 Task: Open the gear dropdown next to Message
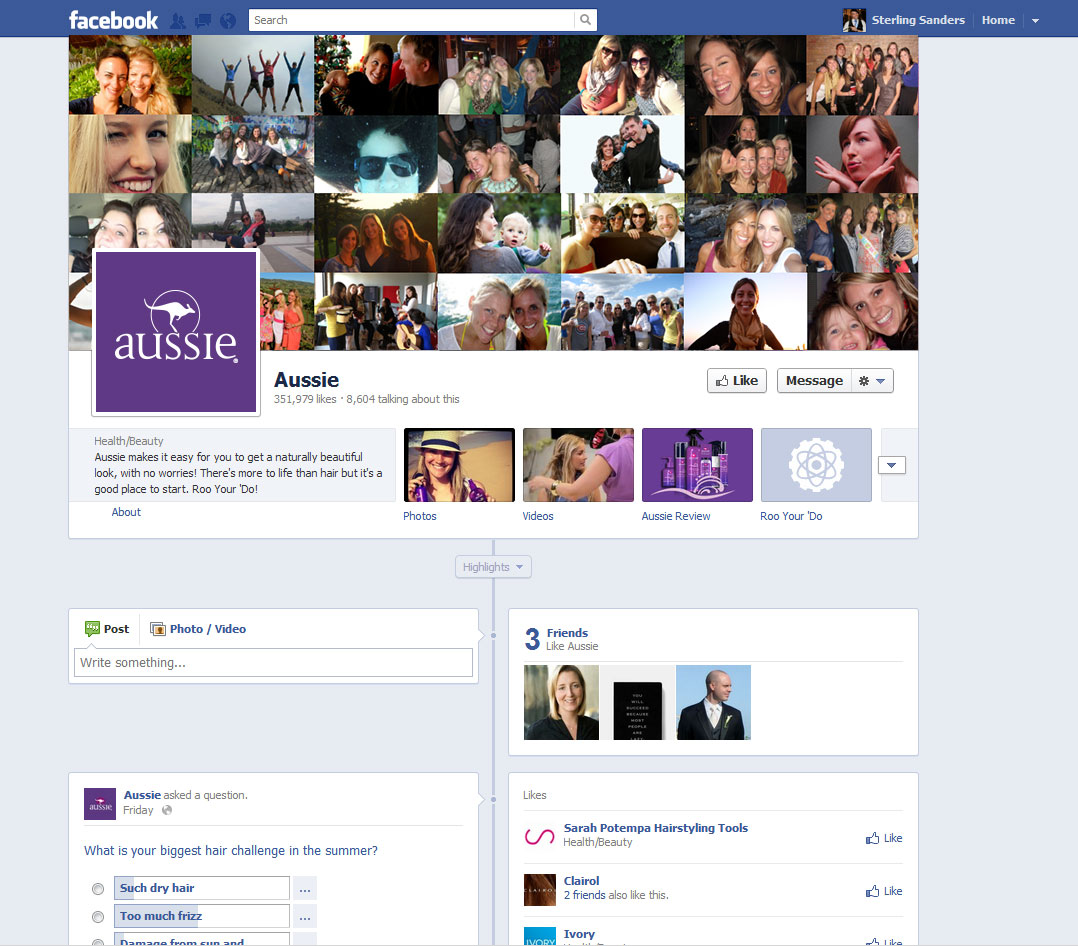tap(872, 381)
